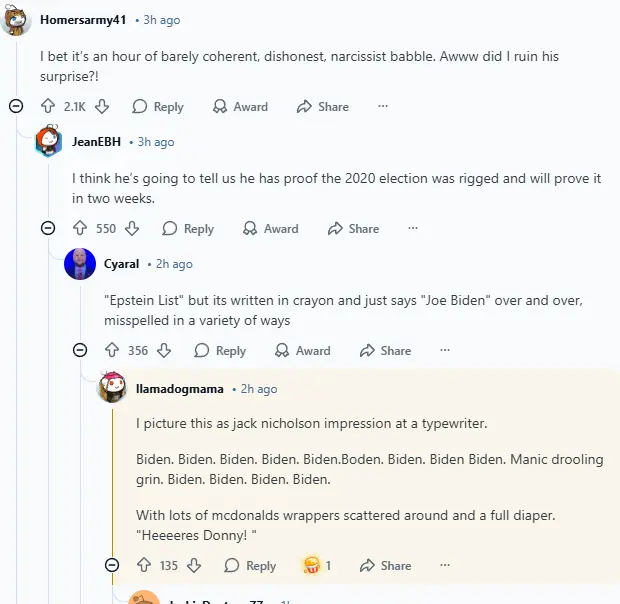Reply to Cyaral's comment
Image resolution: width=620 pixels, height=604 pixels.
pos(220,350)
